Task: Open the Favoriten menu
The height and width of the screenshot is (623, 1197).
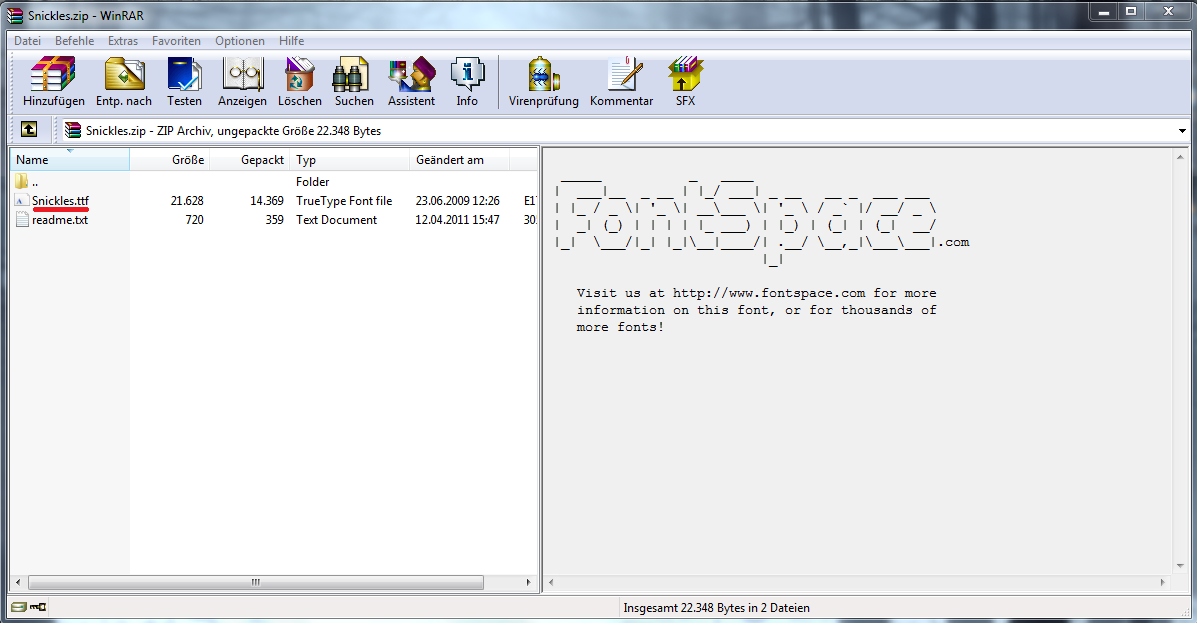Action: tap(176, 40)
